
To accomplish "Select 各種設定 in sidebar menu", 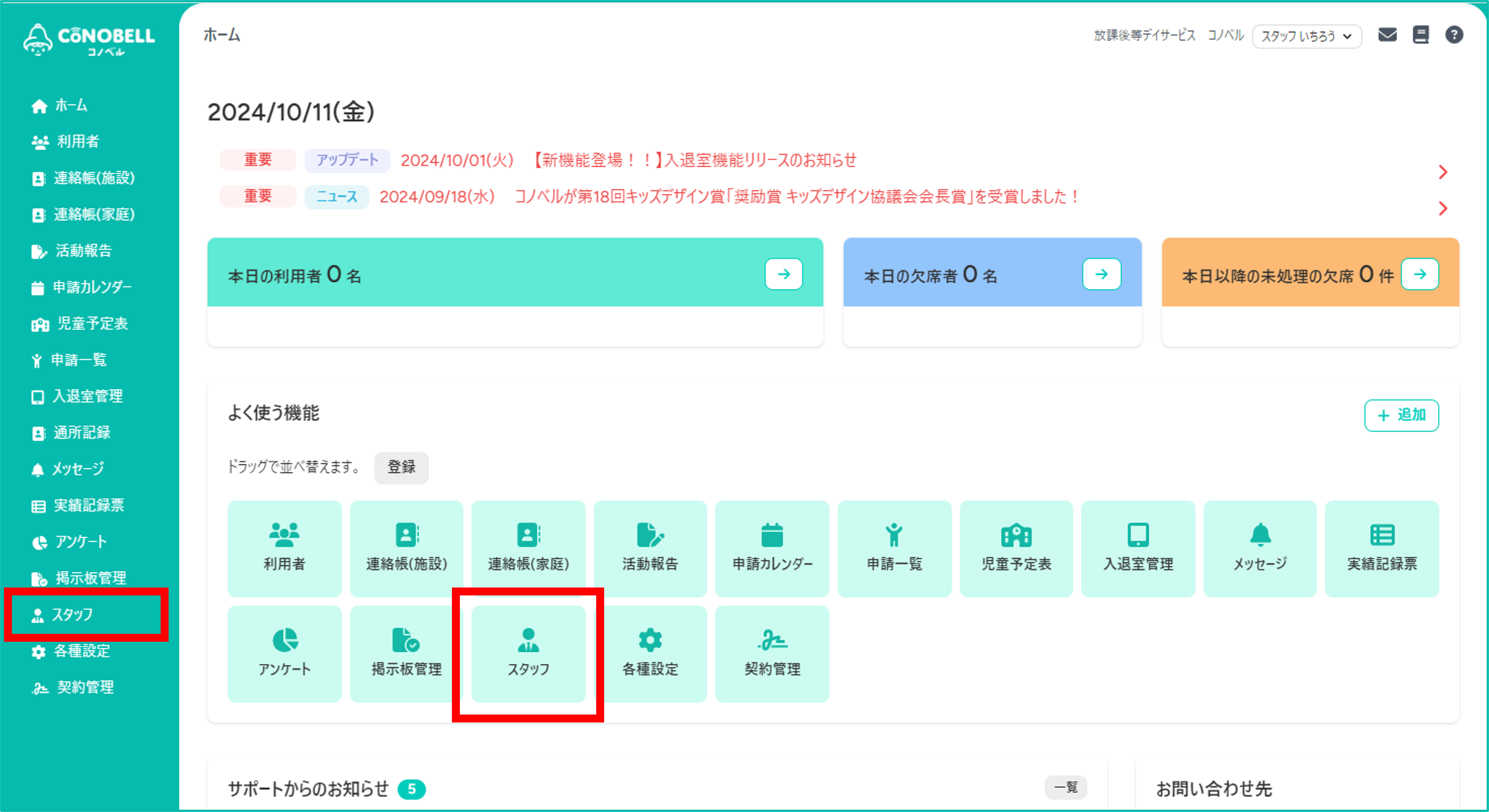I will [x=71, y=651].
